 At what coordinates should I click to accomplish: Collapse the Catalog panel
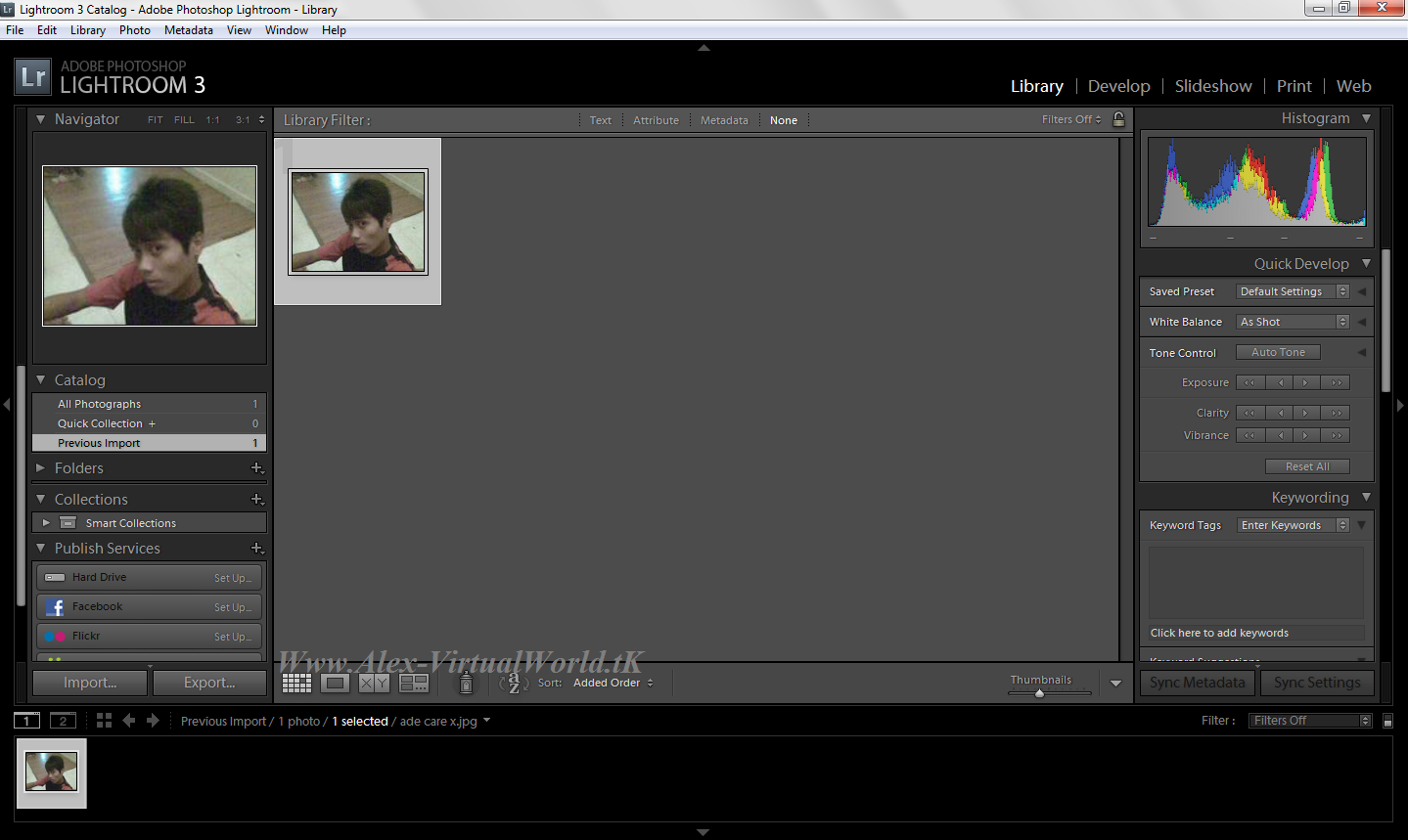(x=40, y=379)
